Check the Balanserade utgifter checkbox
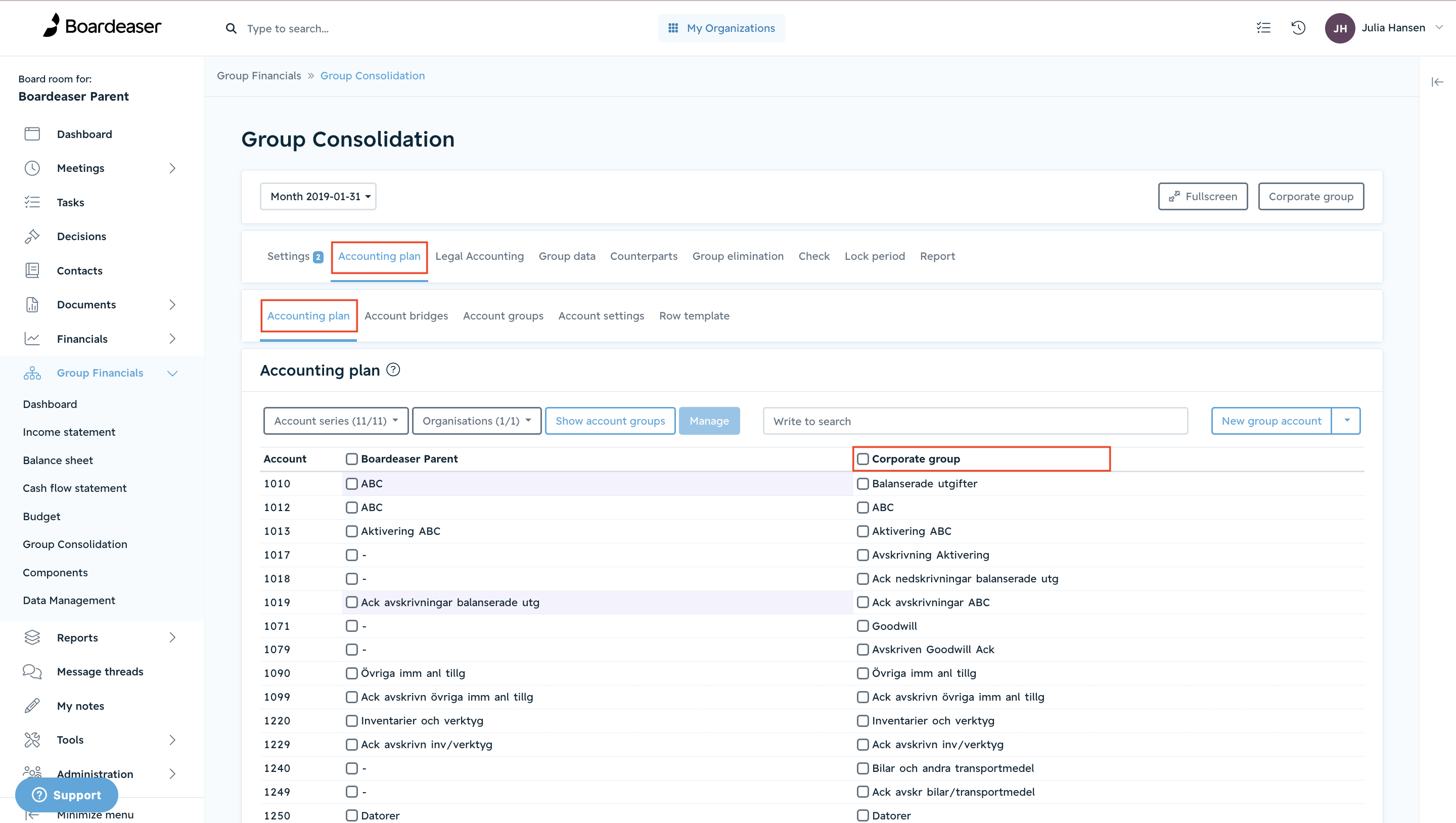 tap(862, 484)
